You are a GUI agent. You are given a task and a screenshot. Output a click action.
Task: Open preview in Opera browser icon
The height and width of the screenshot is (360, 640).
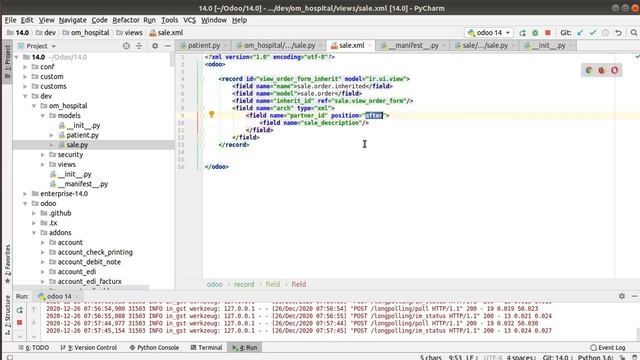[x=614, y=70]
